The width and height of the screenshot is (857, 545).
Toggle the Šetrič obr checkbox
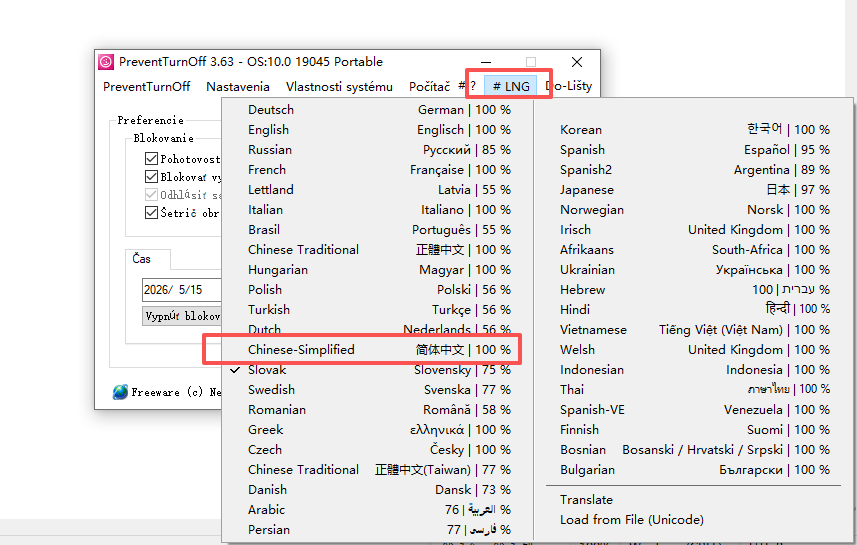(x=151, y=212)
